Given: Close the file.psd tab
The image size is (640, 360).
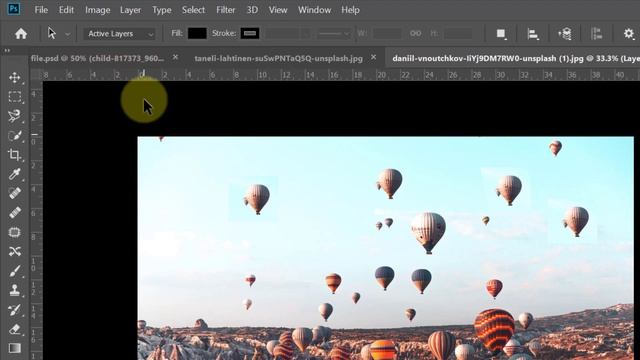Looking at the screenshot, I should [175, 57].
